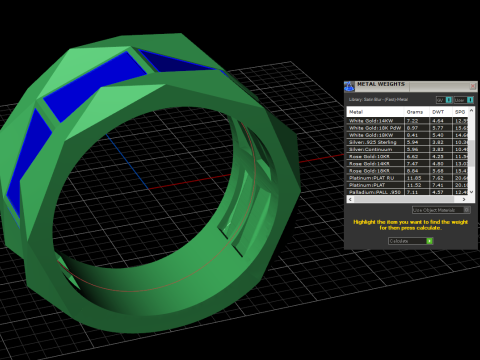The height and width of the screenshot is (360, 480).
Task: Select the White Gold:14KW row
Action: pos(407,121)
